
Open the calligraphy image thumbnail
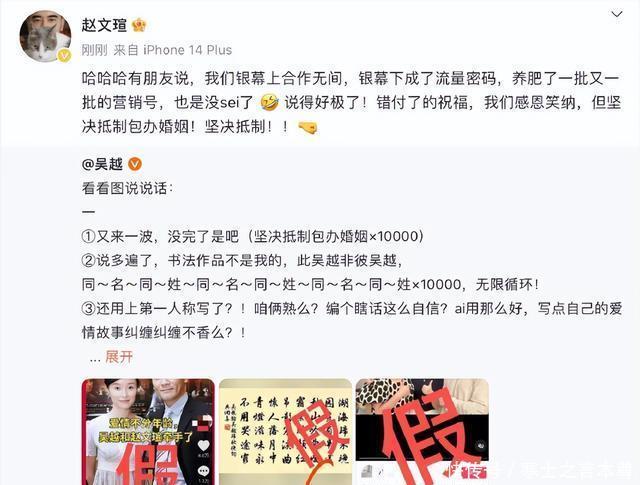(x=285, y=432)
